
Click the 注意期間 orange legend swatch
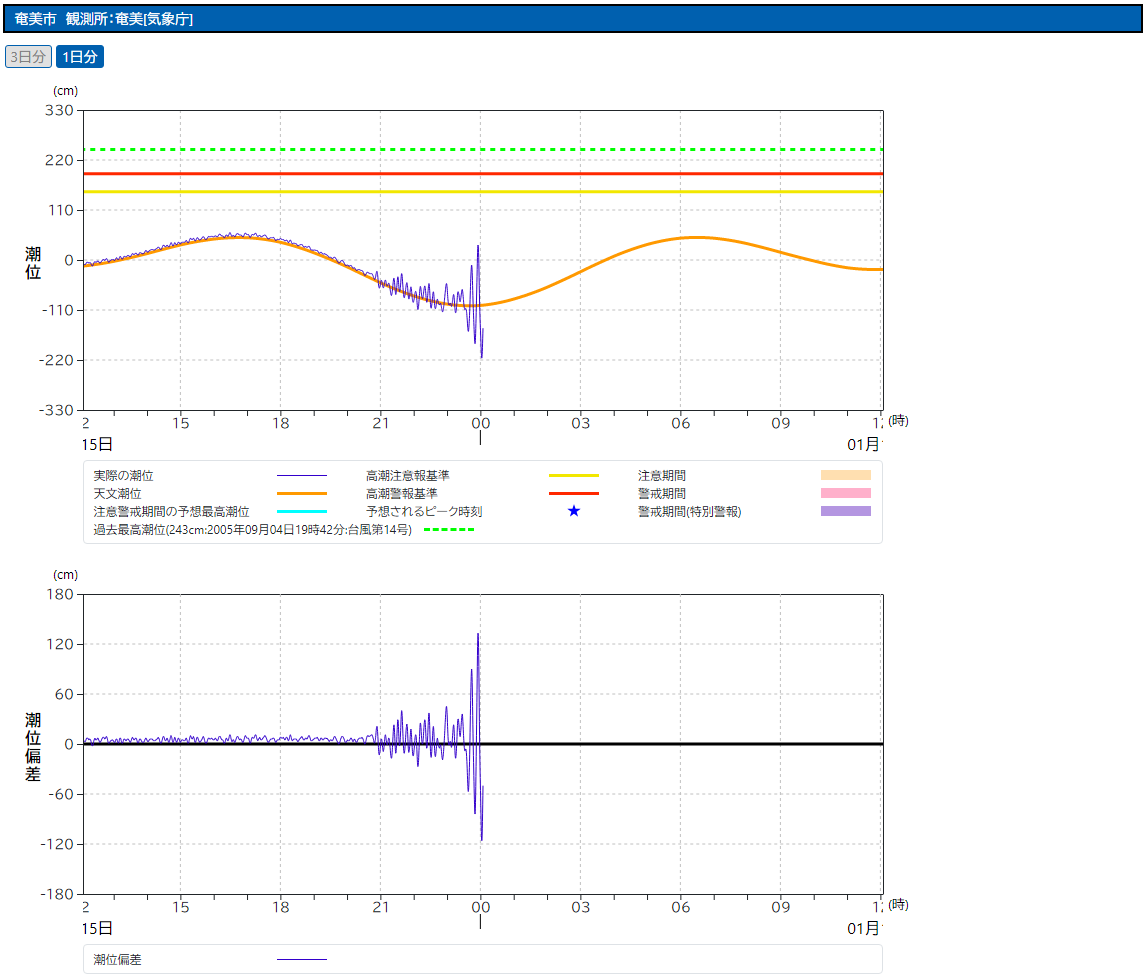point(846,475)
